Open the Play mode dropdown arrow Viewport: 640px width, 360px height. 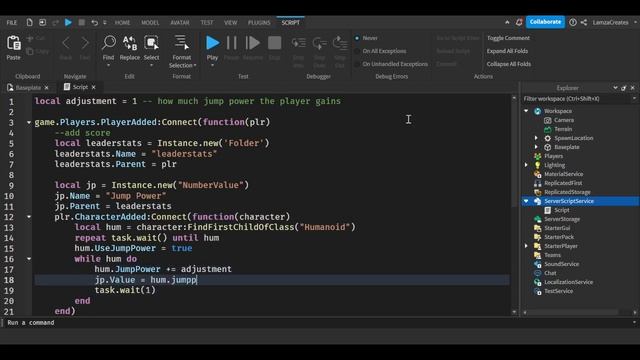point(212,65)
